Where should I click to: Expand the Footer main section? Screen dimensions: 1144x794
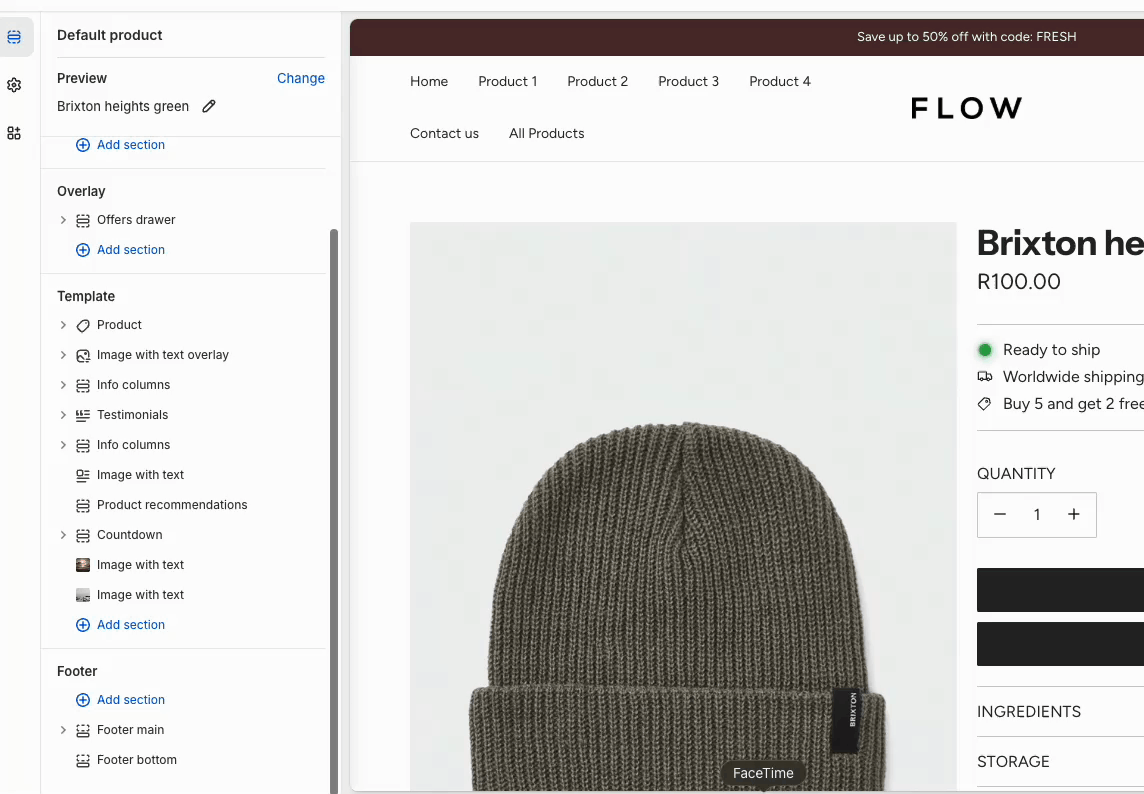click(x=63, y=730)
